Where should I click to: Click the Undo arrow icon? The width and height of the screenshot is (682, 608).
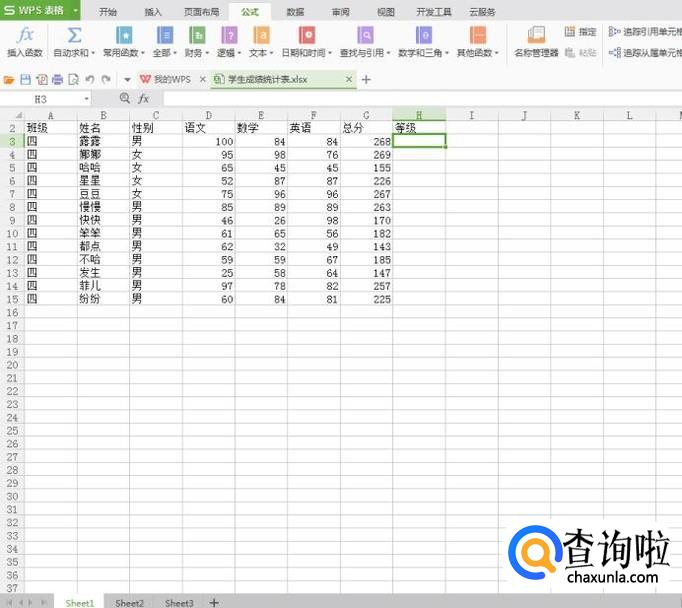[x=90, y=80]
